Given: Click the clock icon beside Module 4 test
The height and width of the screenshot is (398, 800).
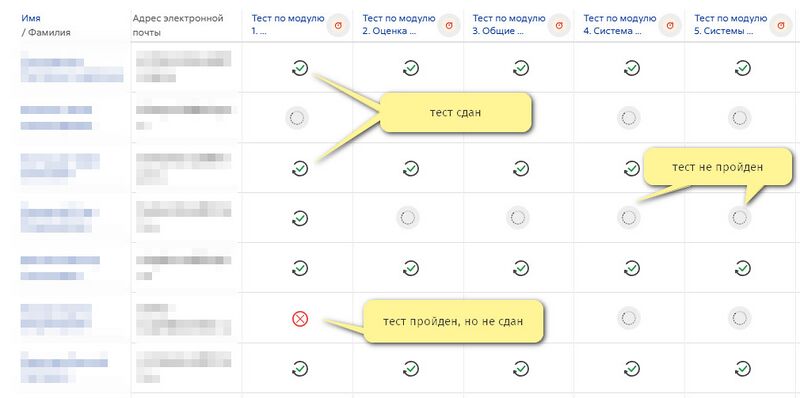Looking at the screenshot, I should 670,25.
